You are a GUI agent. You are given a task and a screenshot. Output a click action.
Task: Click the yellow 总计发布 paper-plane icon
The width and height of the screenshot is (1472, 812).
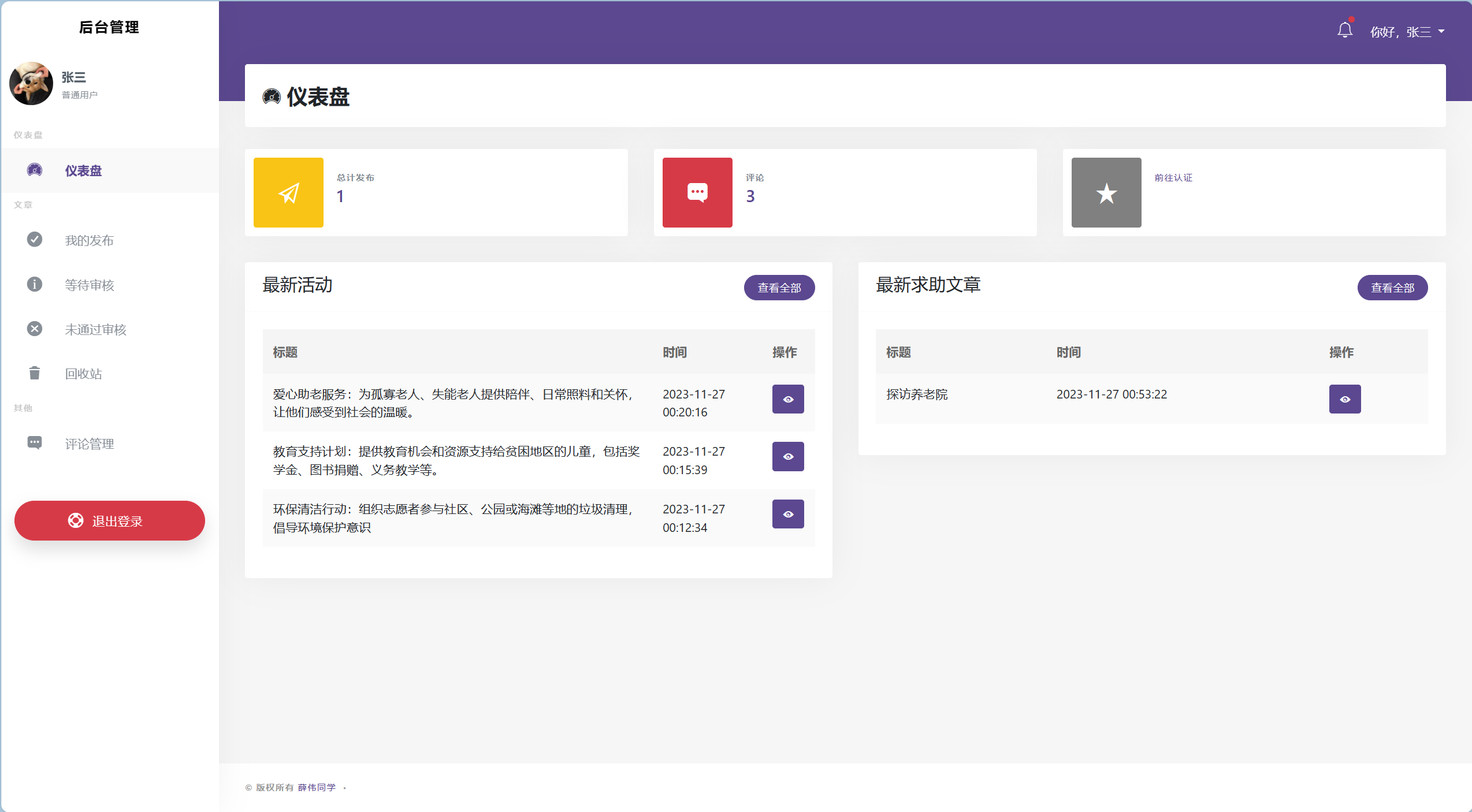click(288, 192)
